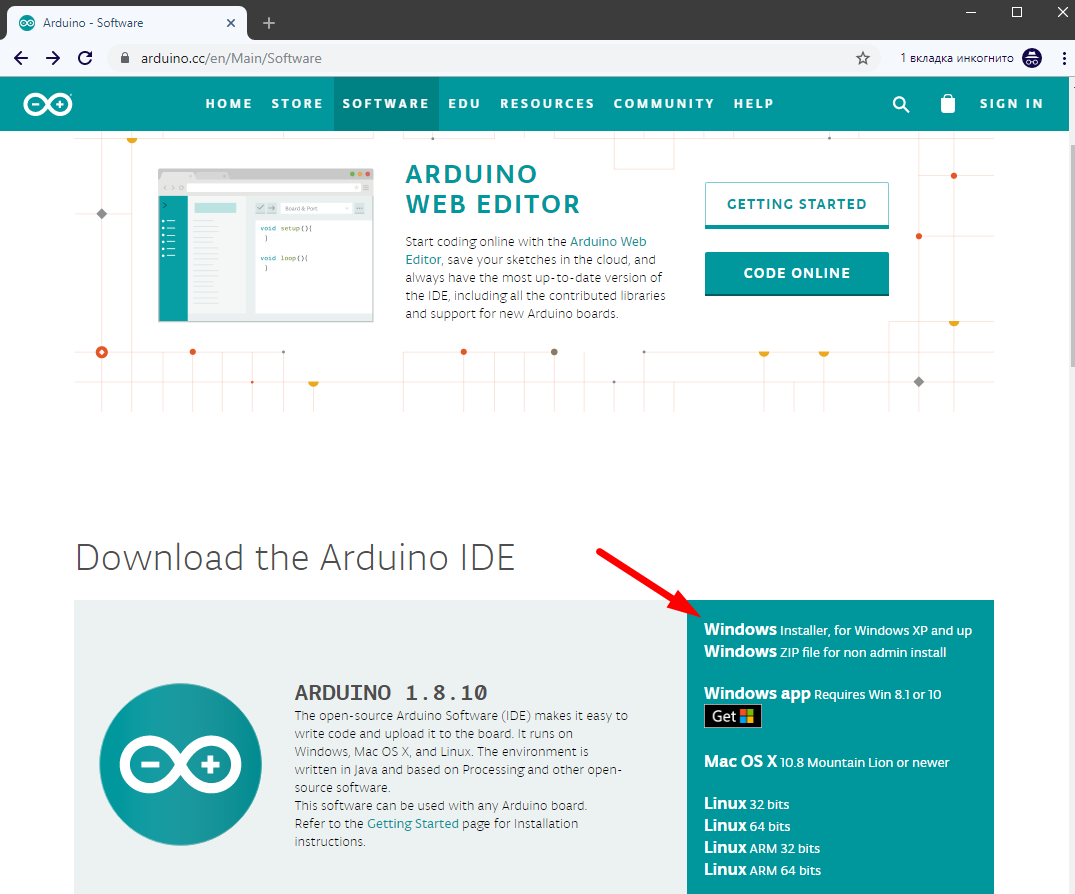This screenshot has width=1075, height=894.
Task: Open the search magnifier icon
Action: click(x=900, y=103)
